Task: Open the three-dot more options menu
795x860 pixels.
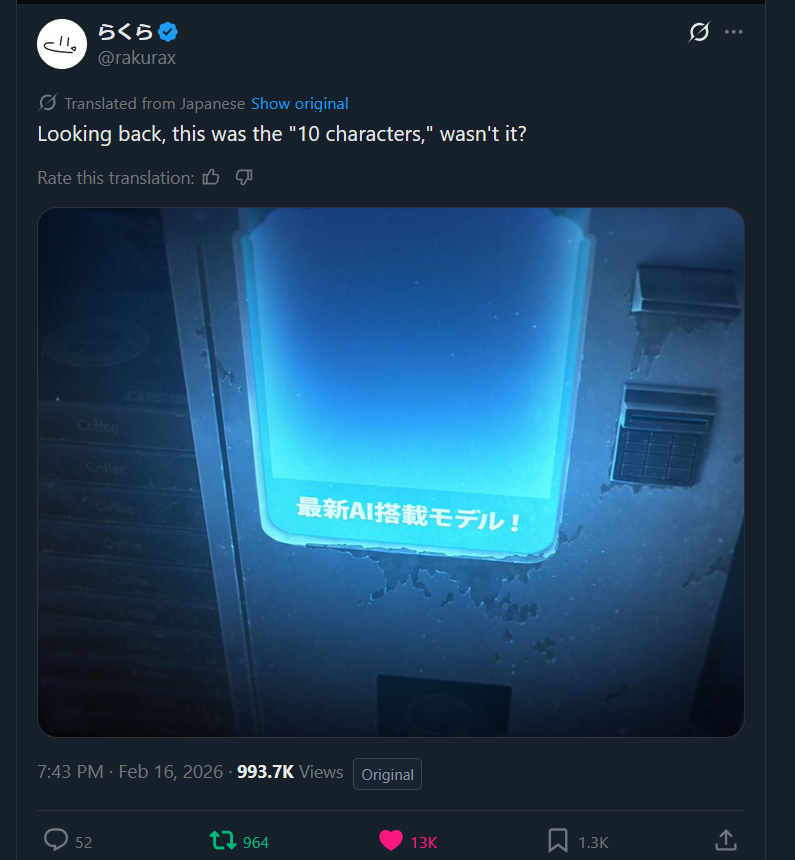Action: coord(734,32)
